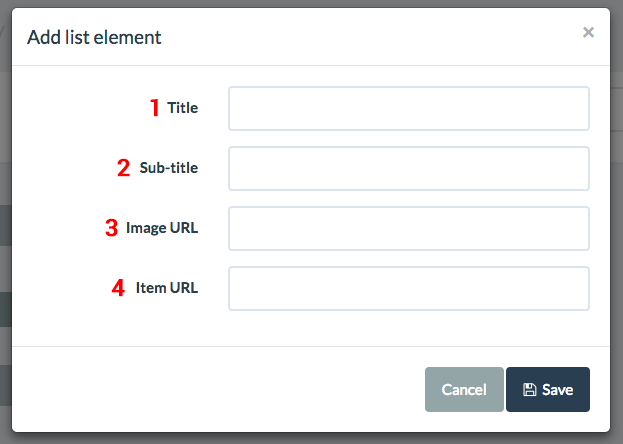Close the Add list element dialog
Screen dimensions: 623x444
tap(588, 32)
